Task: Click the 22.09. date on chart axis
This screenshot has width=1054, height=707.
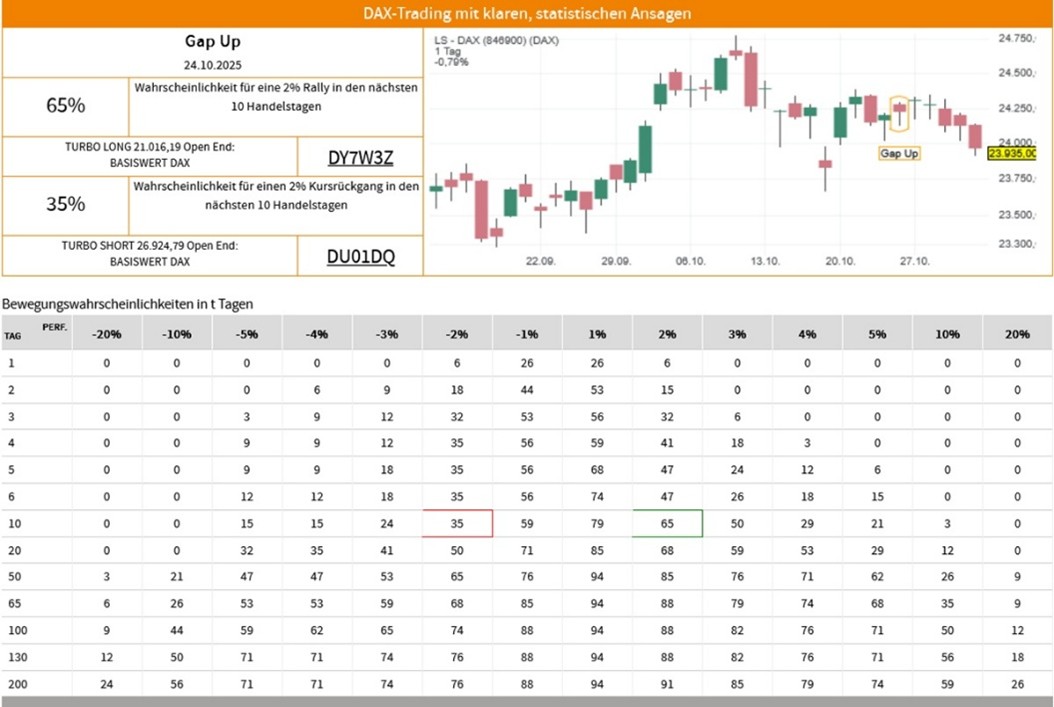Action: 541,261
